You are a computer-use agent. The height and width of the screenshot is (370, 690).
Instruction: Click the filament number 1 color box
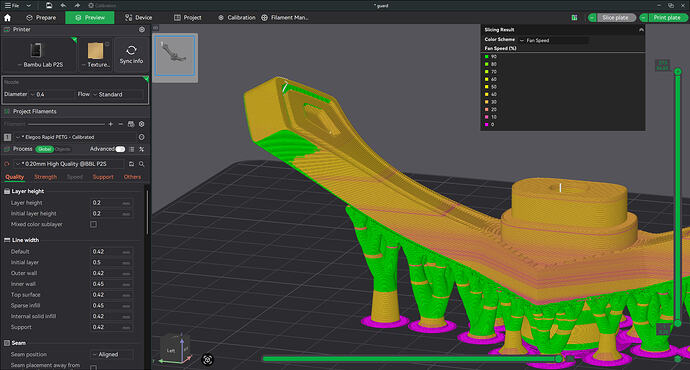pos(7,137)
